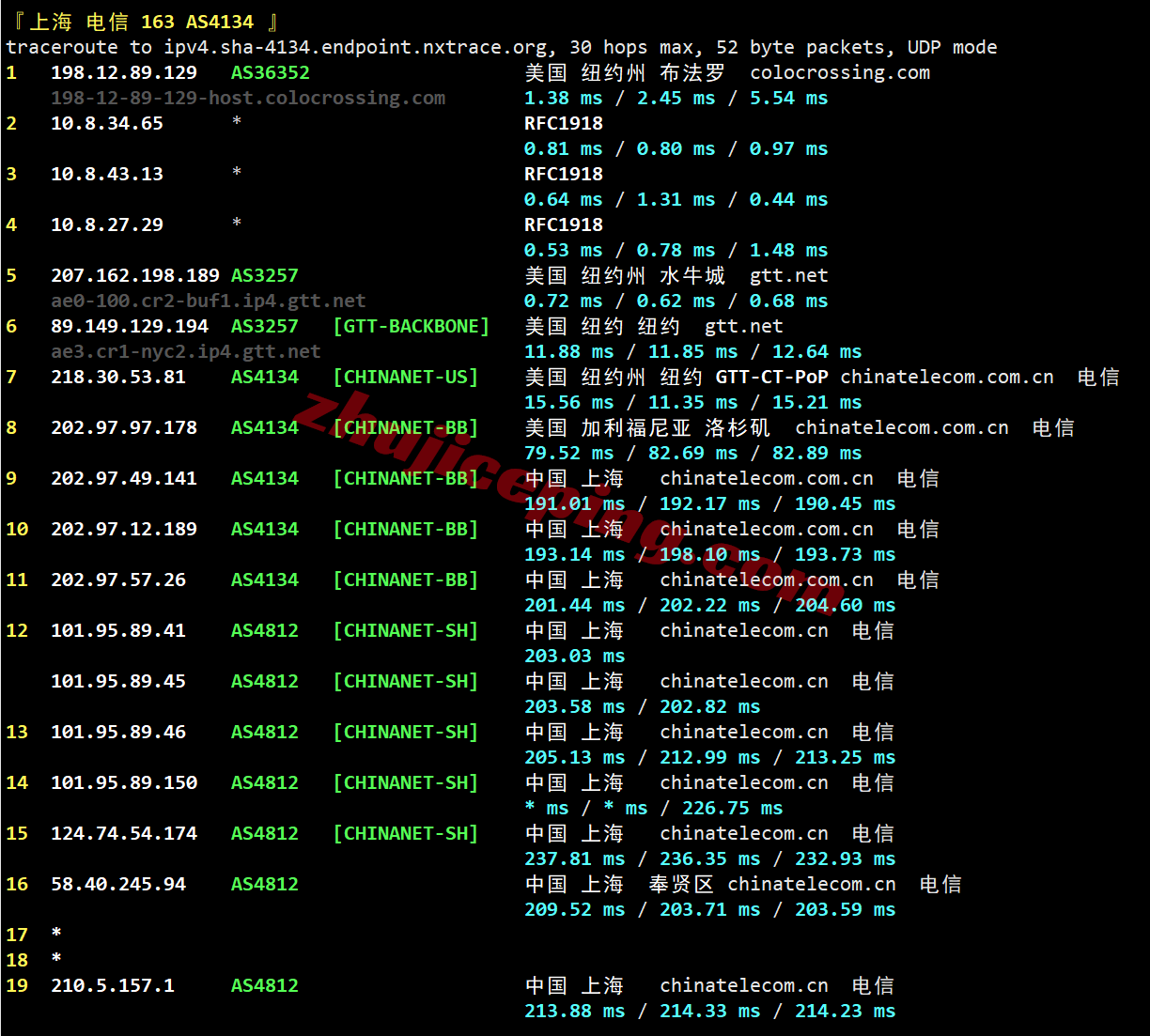Click the IP address 207.162.198.189

(134, 276)
